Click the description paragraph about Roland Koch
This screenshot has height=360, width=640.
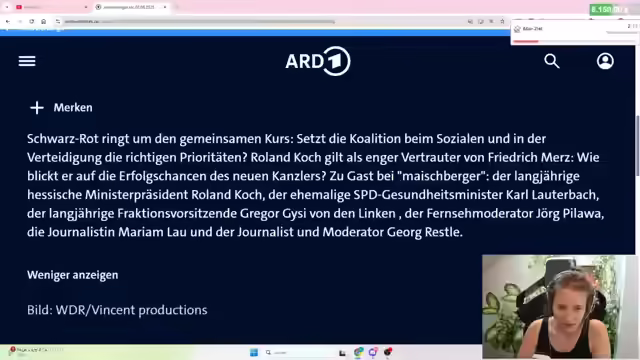pos(315,185)
